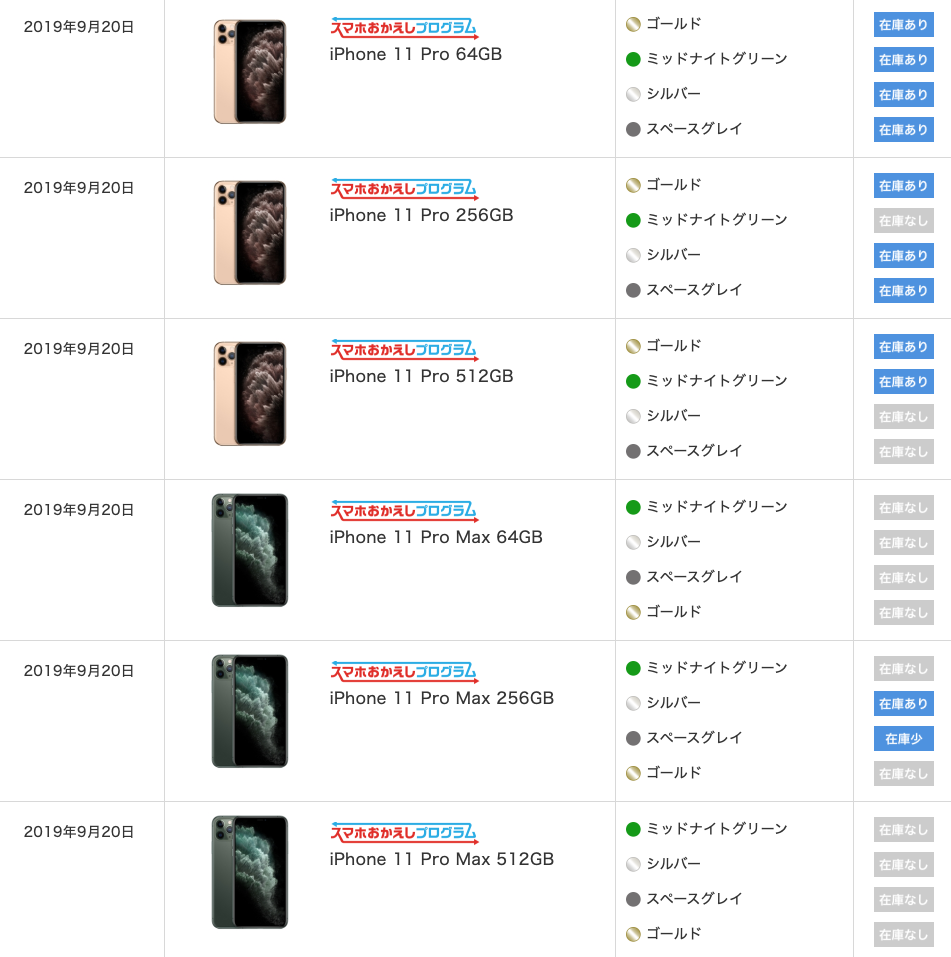Open the スマホおかえしプログラム banner above iPhone 11 Pro 64GB
951x957 pixels.
(404, 27)
